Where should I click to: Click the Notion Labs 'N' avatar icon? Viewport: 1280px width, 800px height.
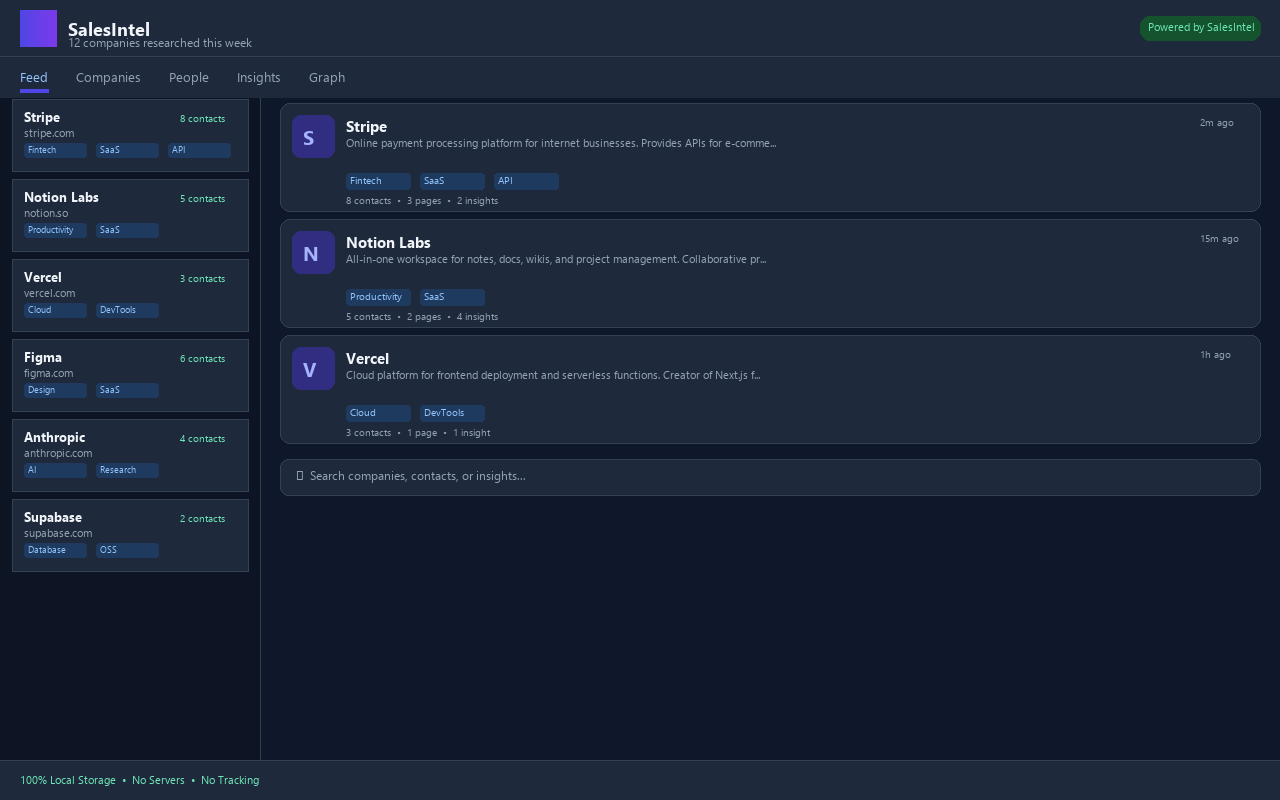(x=313, y=252)
